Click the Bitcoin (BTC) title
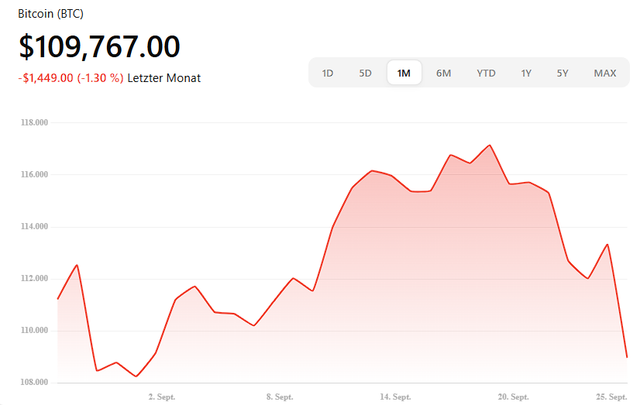The height and width of the screenshot is (405, 640). tap(59, 15)
